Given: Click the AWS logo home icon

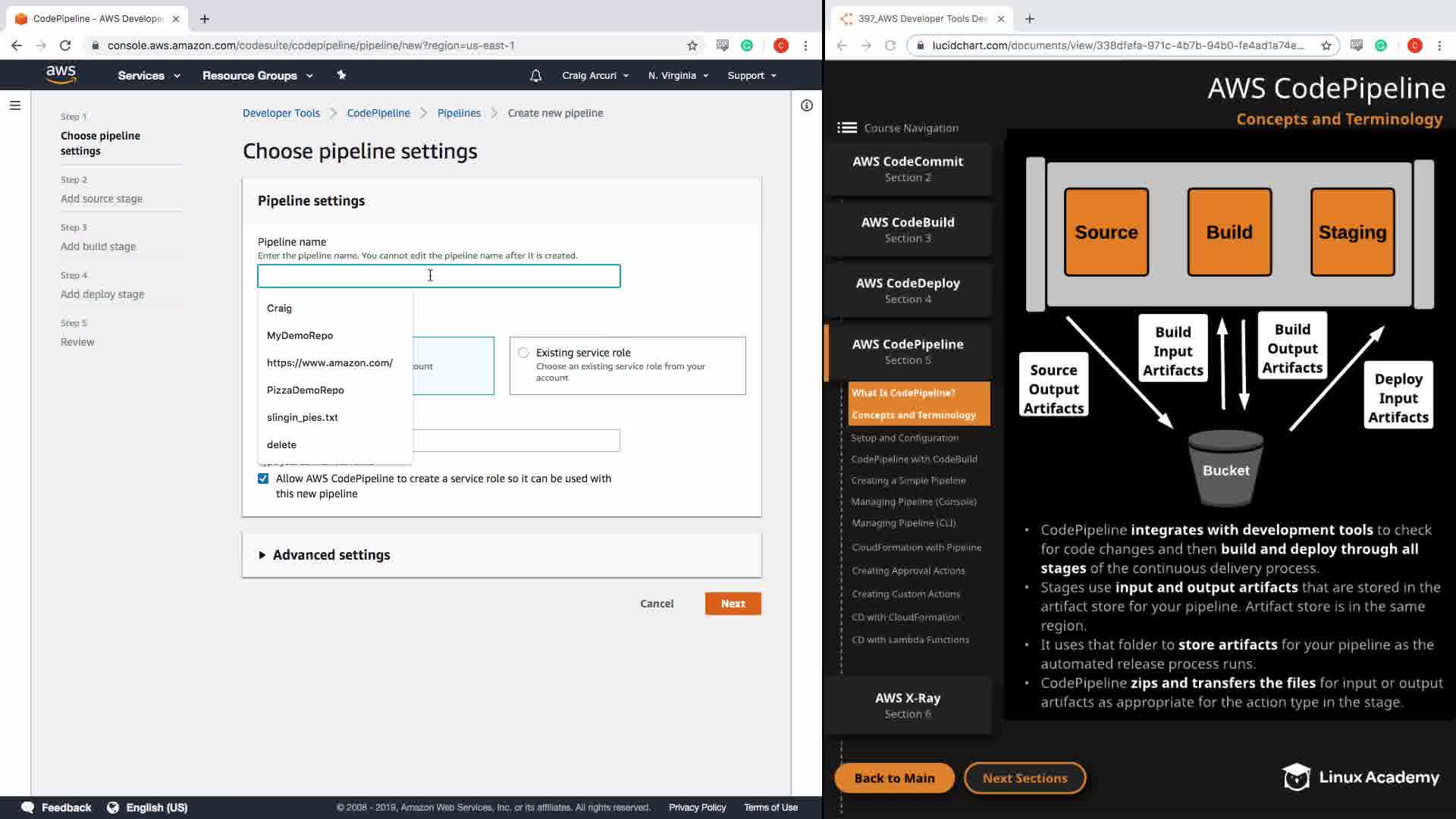Looking at the screenshot, I should click(x=61, y=74).
